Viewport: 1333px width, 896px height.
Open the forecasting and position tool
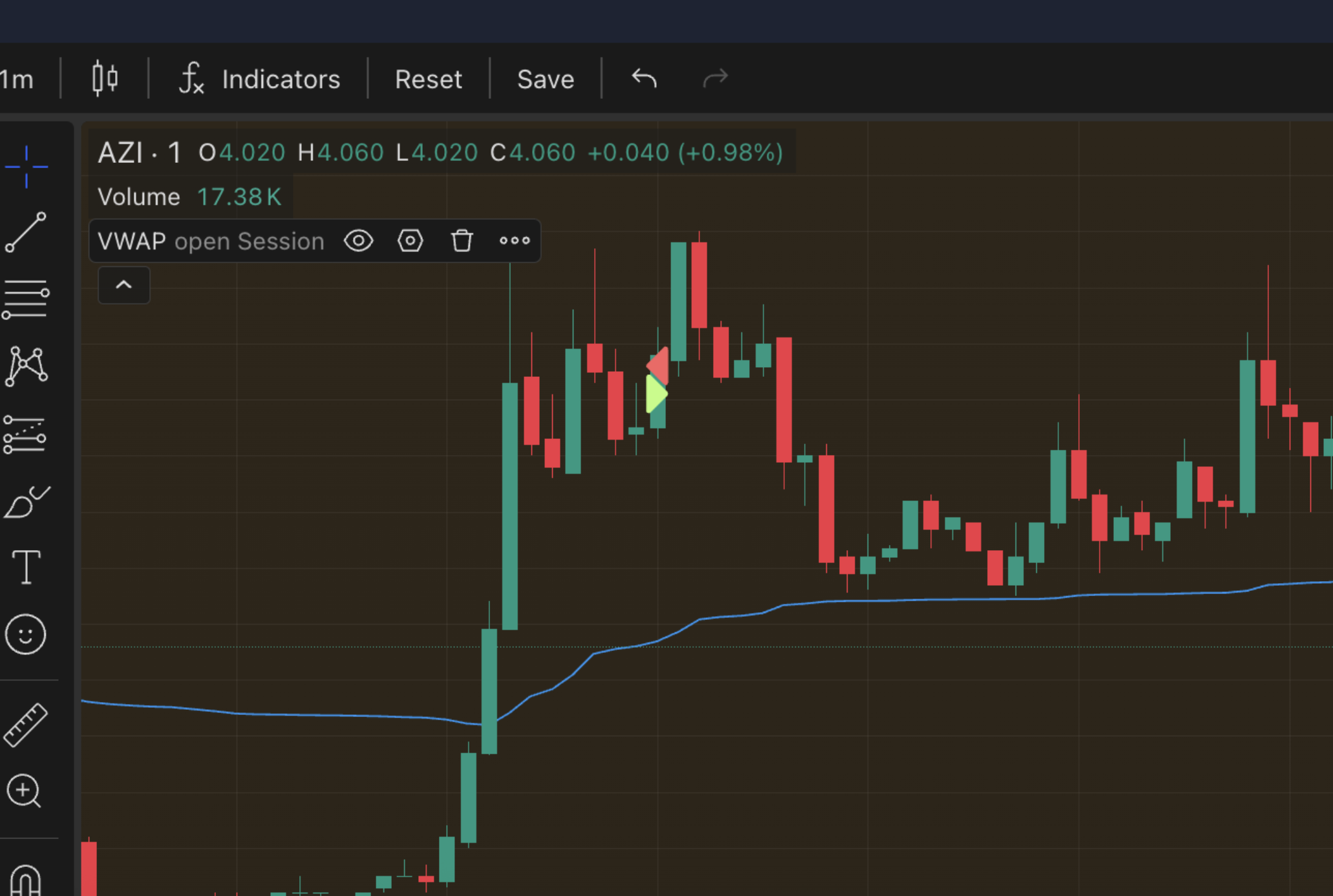click(26, 434)
